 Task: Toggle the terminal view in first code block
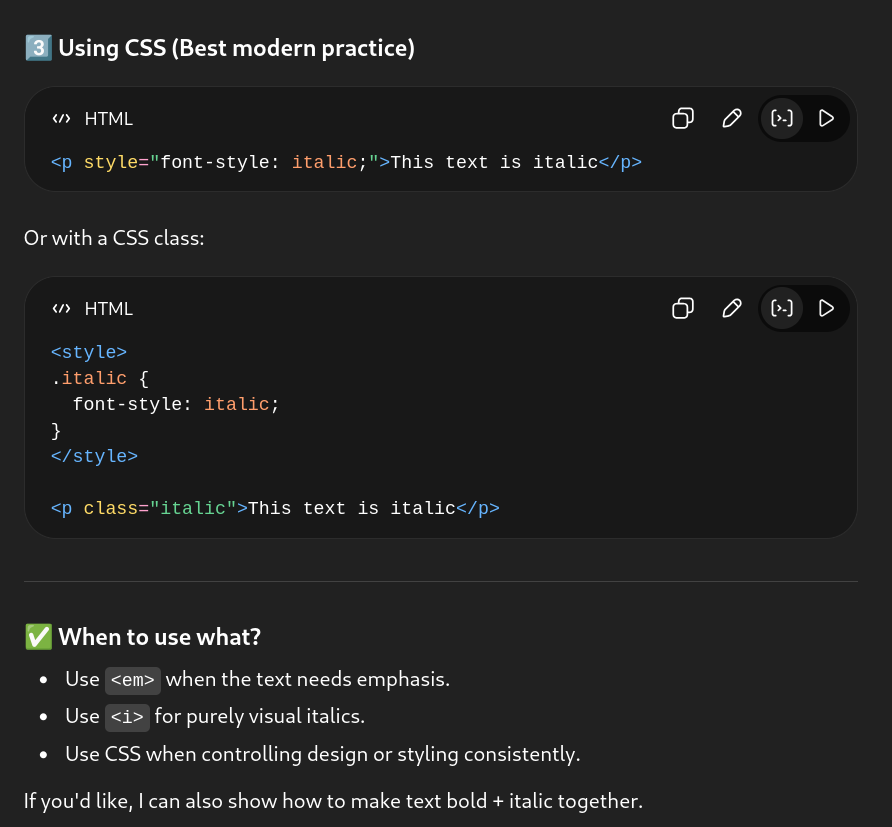(782, 118)
